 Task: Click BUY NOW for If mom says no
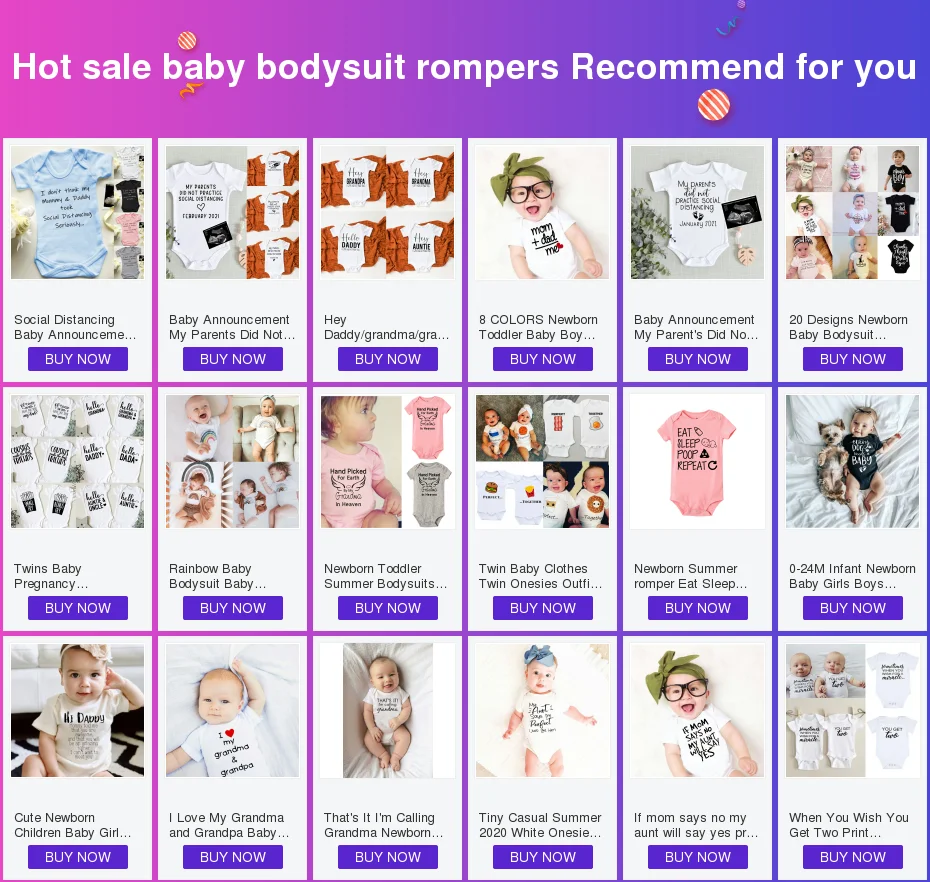click(698, 857)
